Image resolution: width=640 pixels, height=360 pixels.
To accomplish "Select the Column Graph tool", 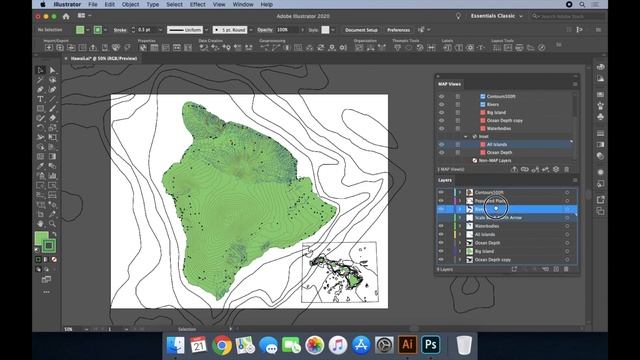I will click(x=52, y=176).
